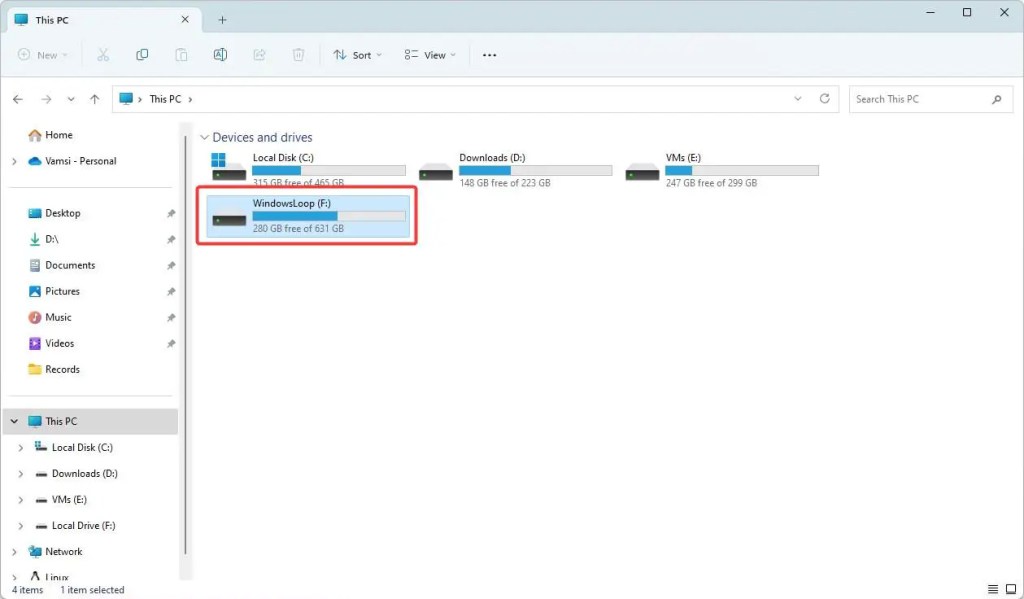Open the Sort dropdown menu
This screenshot has width=1024, height=599.
(357, 55)
